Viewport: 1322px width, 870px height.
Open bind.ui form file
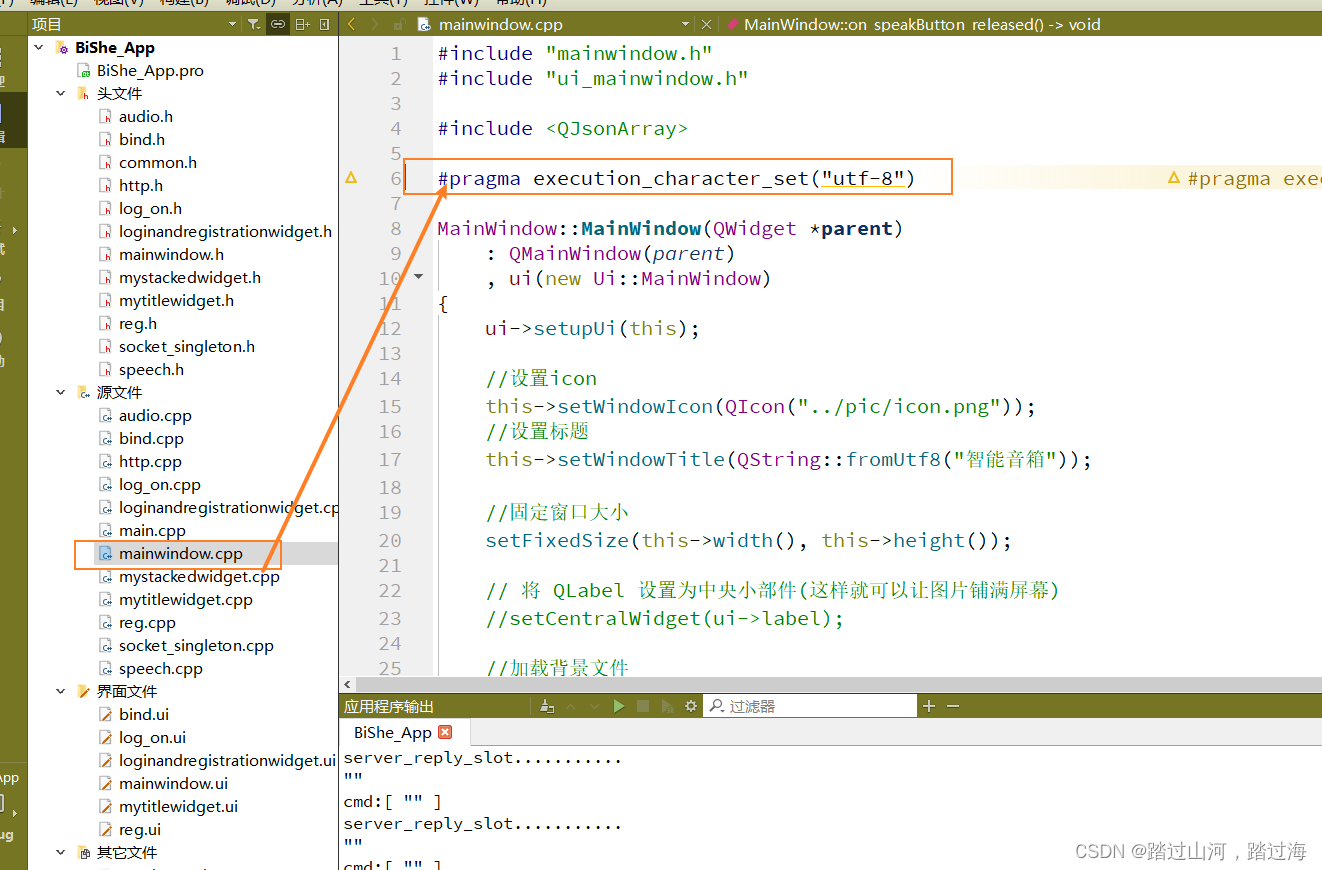pos(144,714)
